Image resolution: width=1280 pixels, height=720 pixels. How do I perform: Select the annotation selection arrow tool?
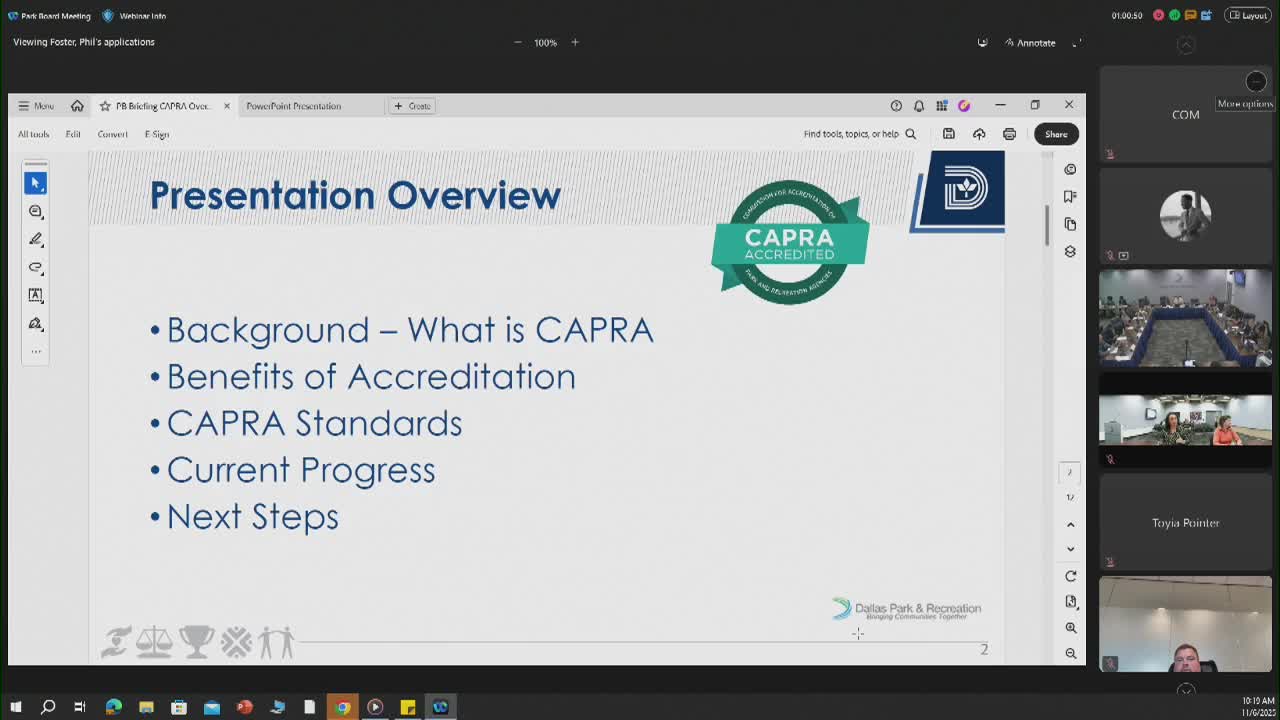pos(35,183)
